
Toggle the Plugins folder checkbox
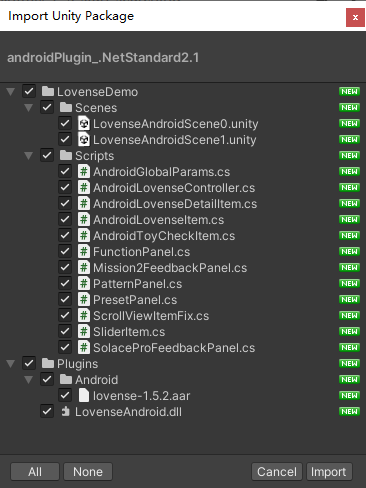(29, 364)
